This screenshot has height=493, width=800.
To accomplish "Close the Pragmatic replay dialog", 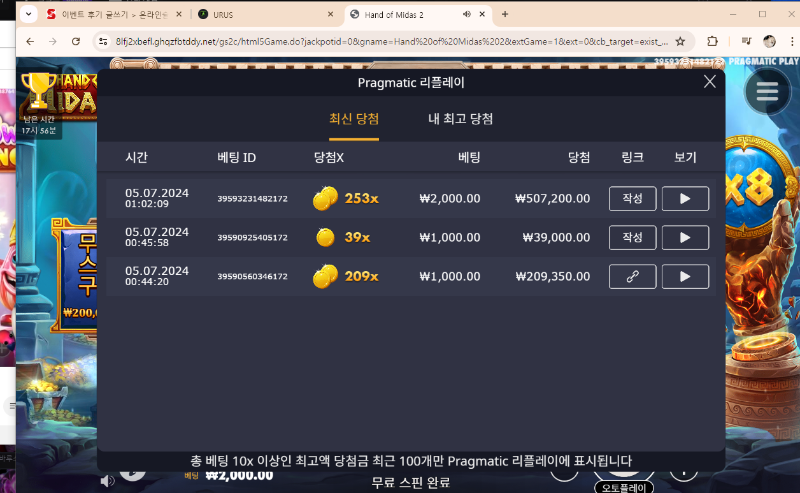I will click(710, 82).
